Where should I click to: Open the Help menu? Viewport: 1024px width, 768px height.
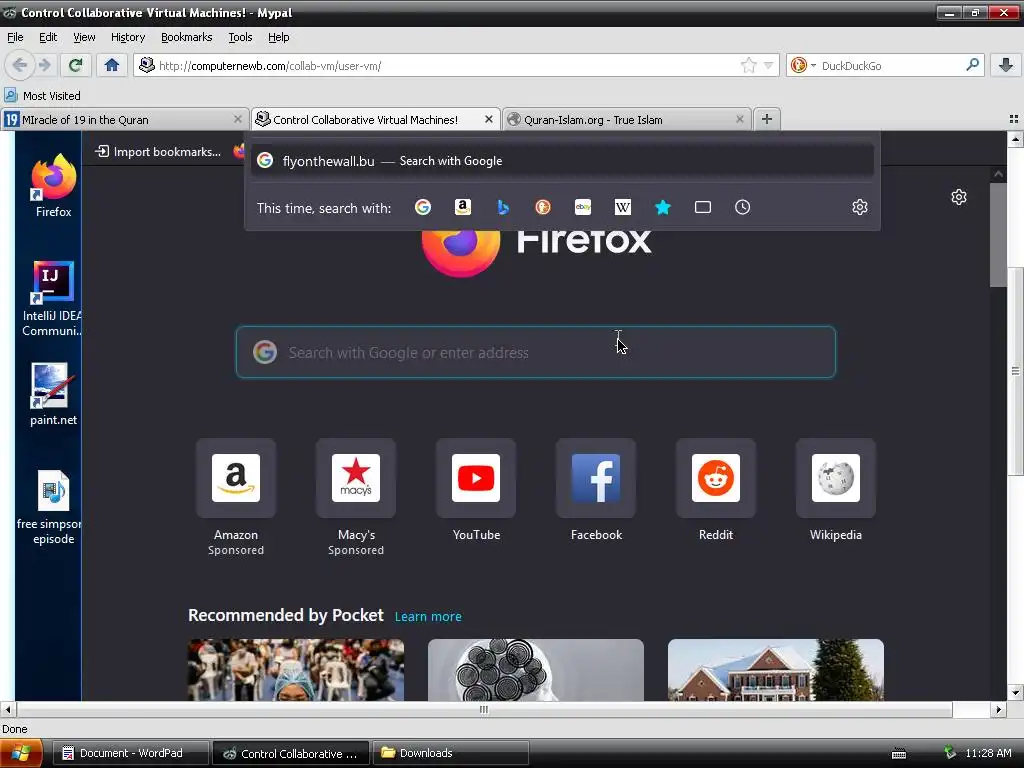[278, 37]
